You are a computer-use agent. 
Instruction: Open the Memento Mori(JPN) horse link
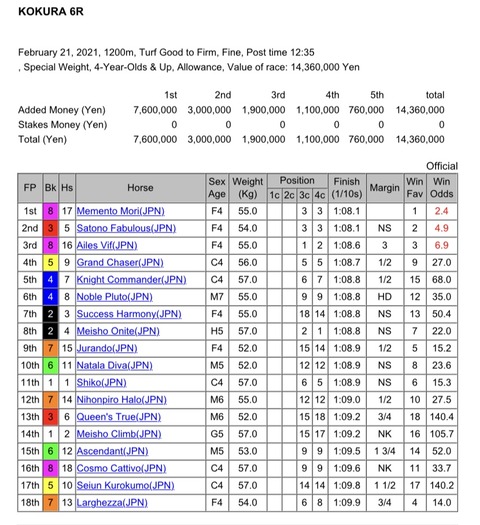(x=121, y=211)
